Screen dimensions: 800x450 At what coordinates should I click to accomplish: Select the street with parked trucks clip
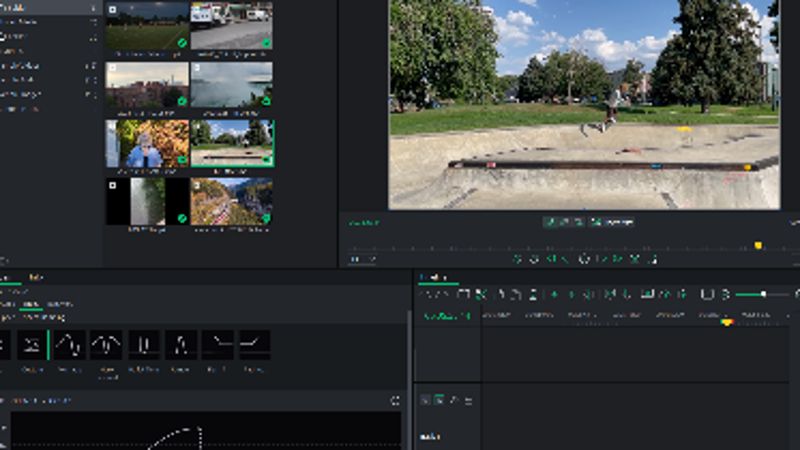pos(232,25)
